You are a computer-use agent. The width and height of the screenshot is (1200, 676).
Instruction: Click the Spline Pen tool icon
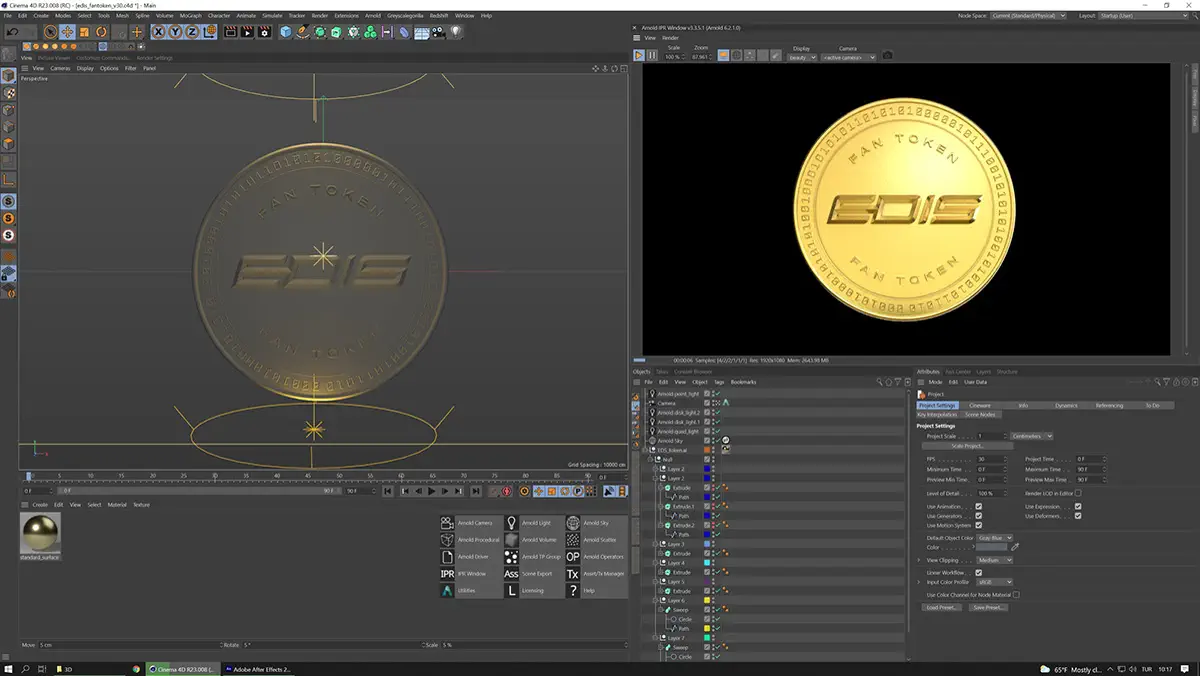[303, 32]
